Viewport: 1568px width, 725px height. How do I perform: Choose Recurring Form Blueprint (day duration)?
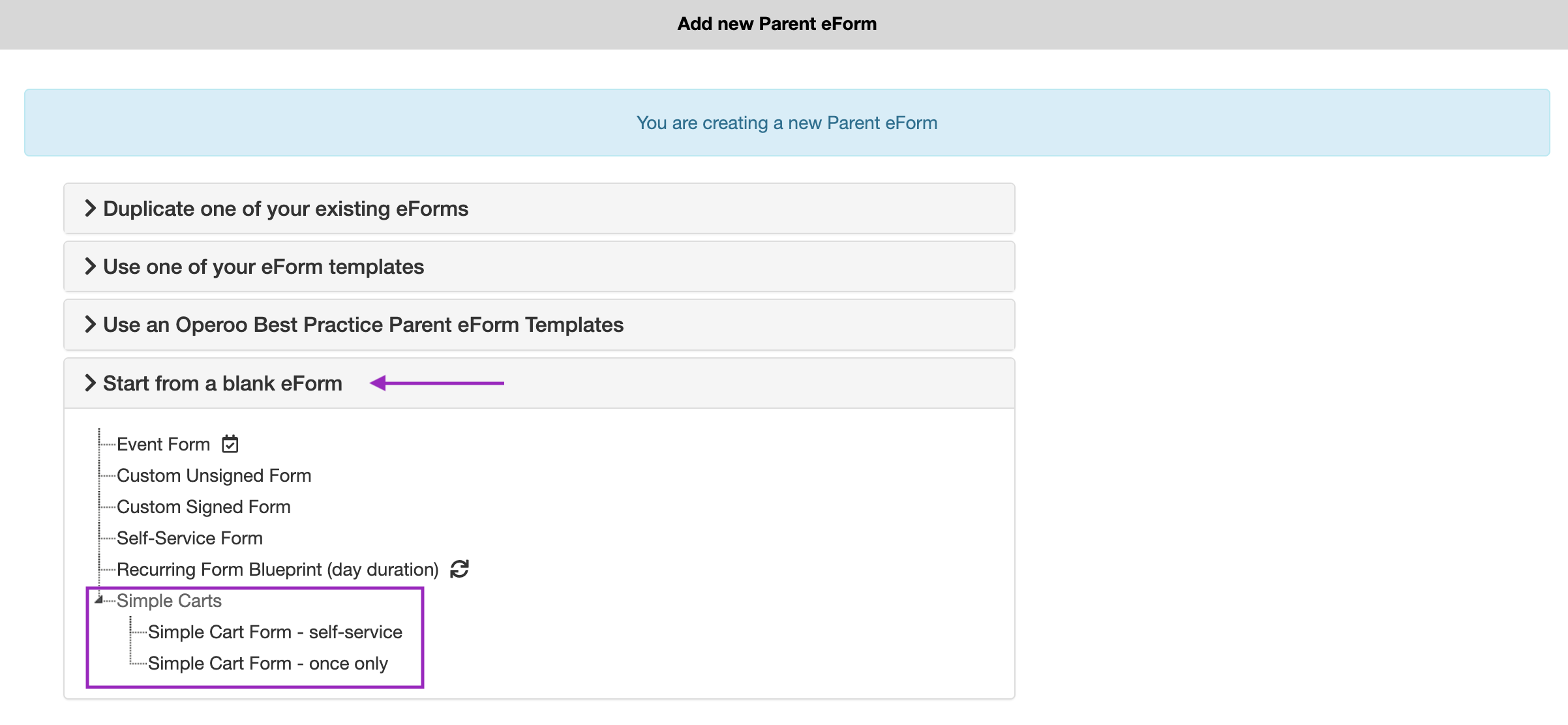click(x=277, y=569)
